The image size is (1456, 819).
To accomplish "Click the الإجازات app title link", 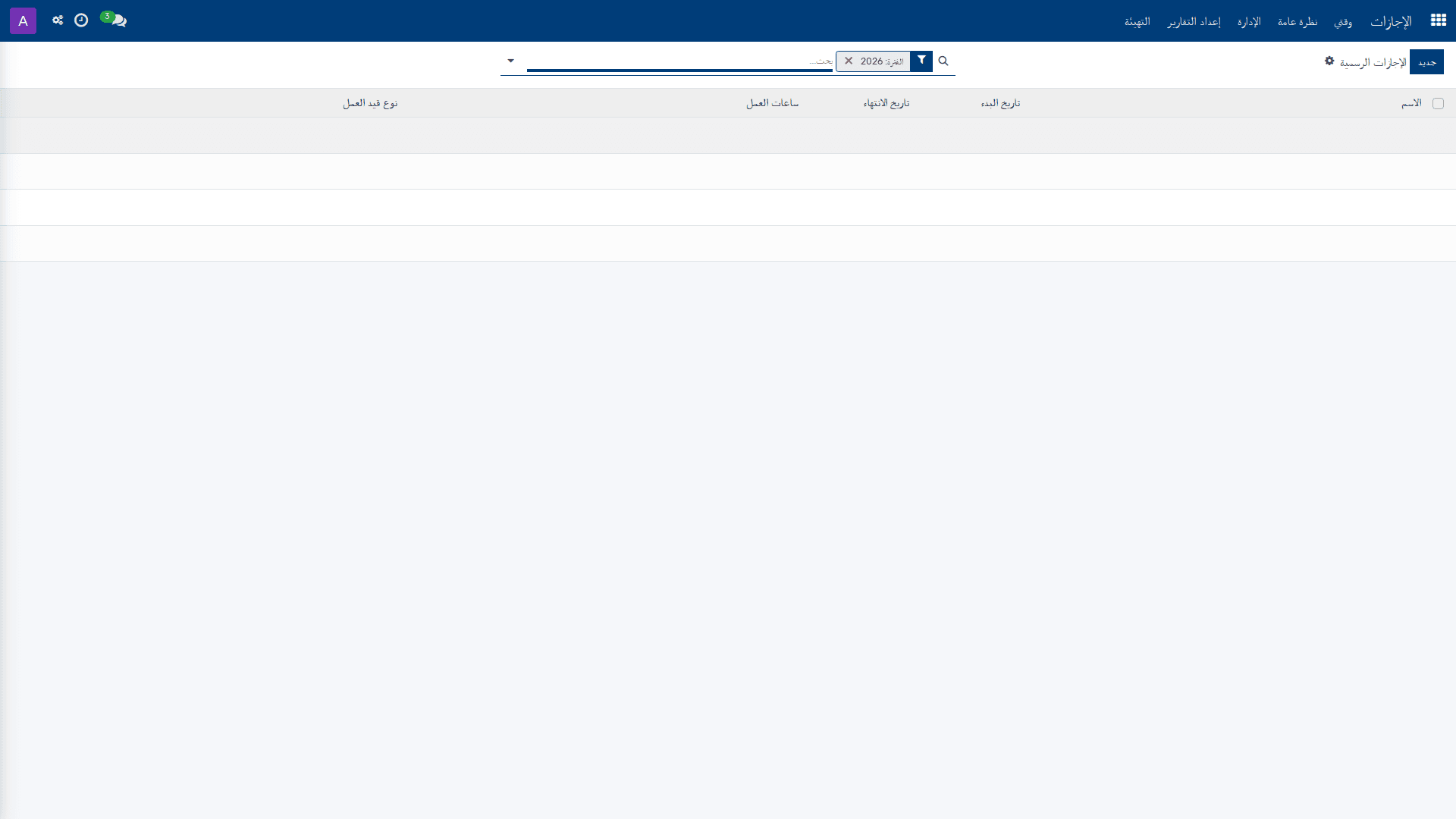I will pos(1391,21).
